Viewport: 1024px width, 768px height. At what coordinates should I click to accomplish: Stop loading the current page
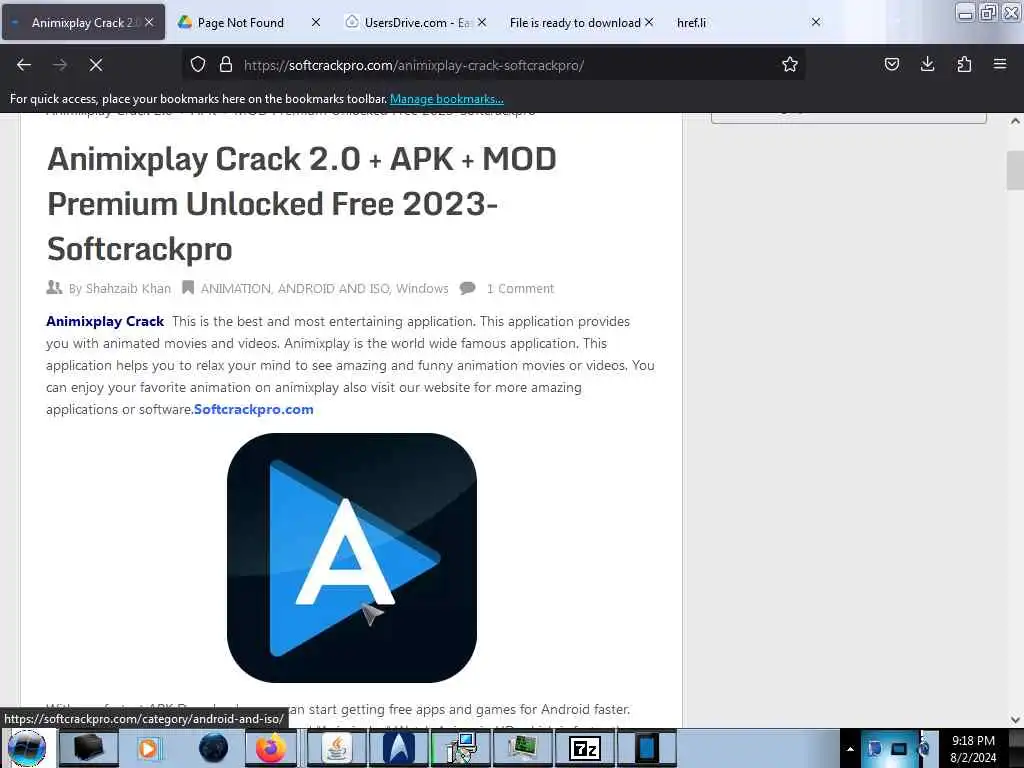(x=96, y=65)
